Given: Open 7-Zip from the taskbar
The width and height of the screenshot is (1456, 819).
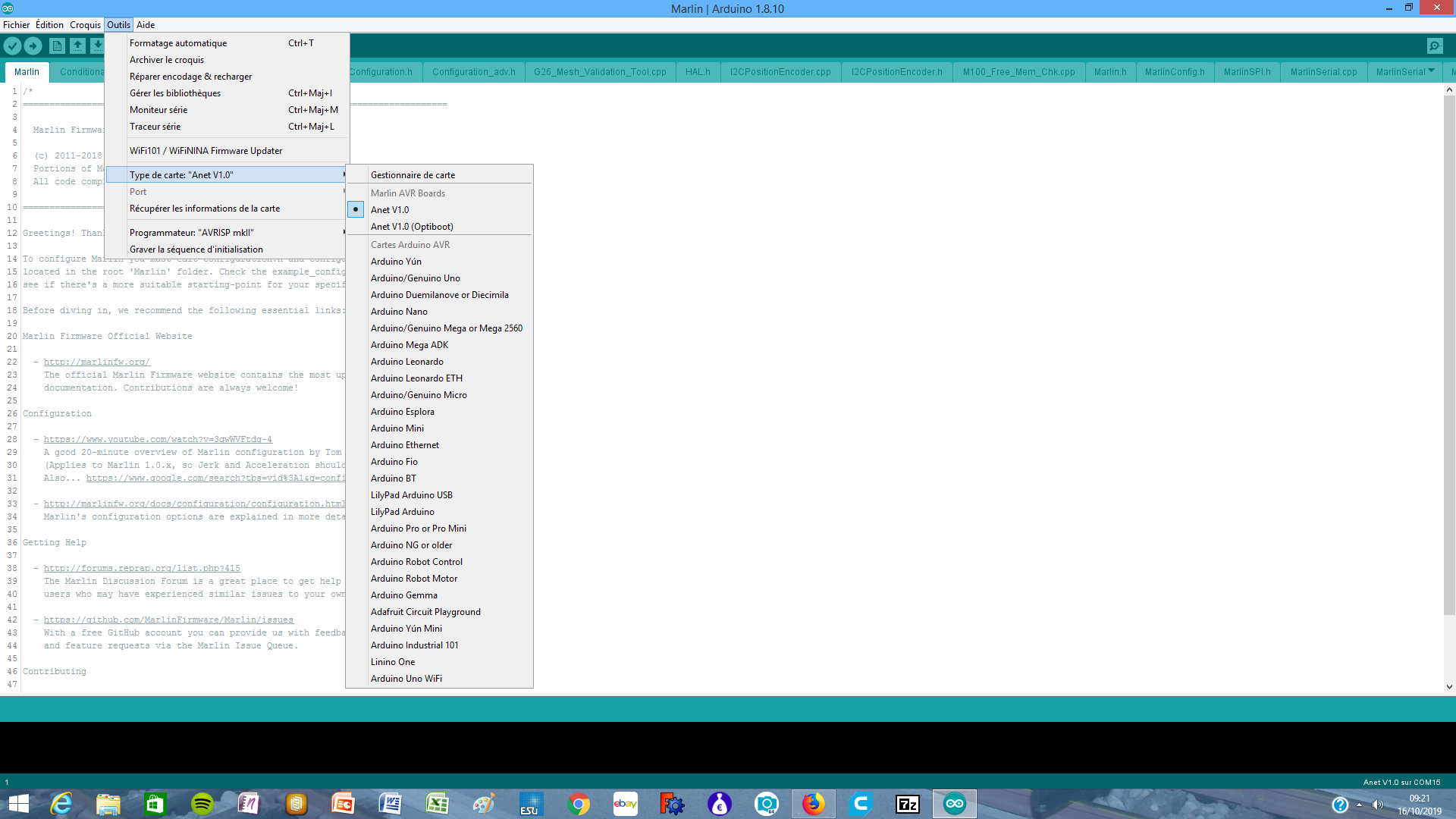Looking at the screenshot, I should coord(908,804).
